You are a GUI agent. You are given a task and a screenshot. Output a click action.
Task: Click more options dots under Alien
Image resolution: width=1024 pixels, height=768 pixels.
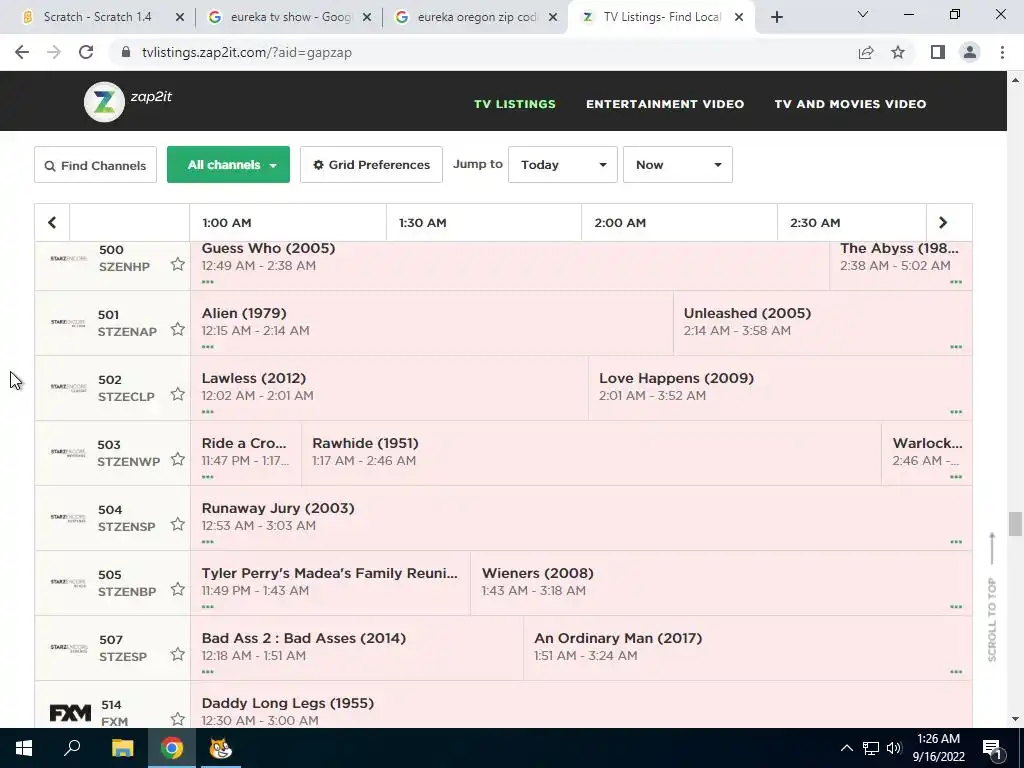208,347
